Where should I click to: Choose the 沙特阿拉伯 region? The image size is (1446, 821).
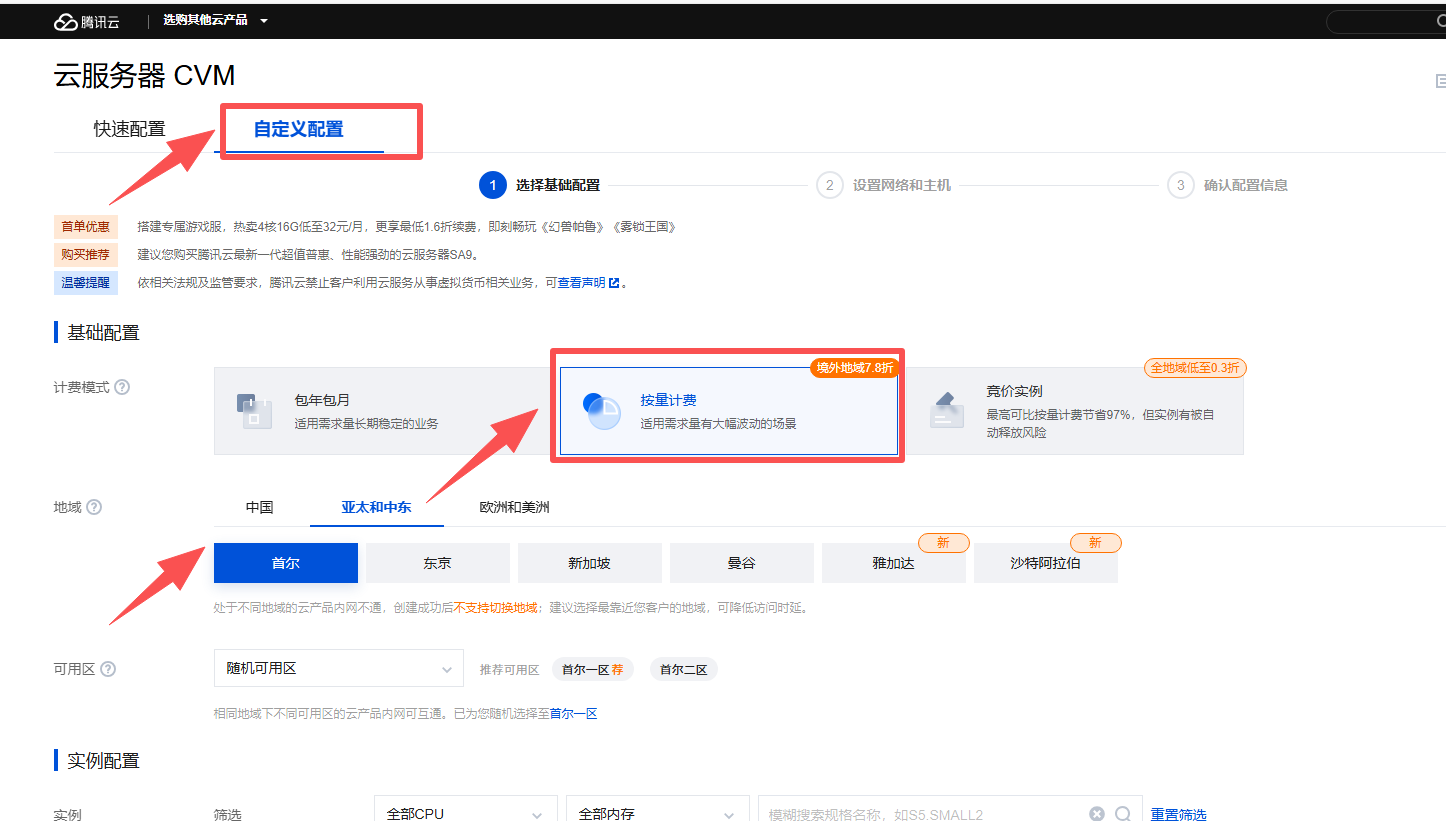(1046, 563)
